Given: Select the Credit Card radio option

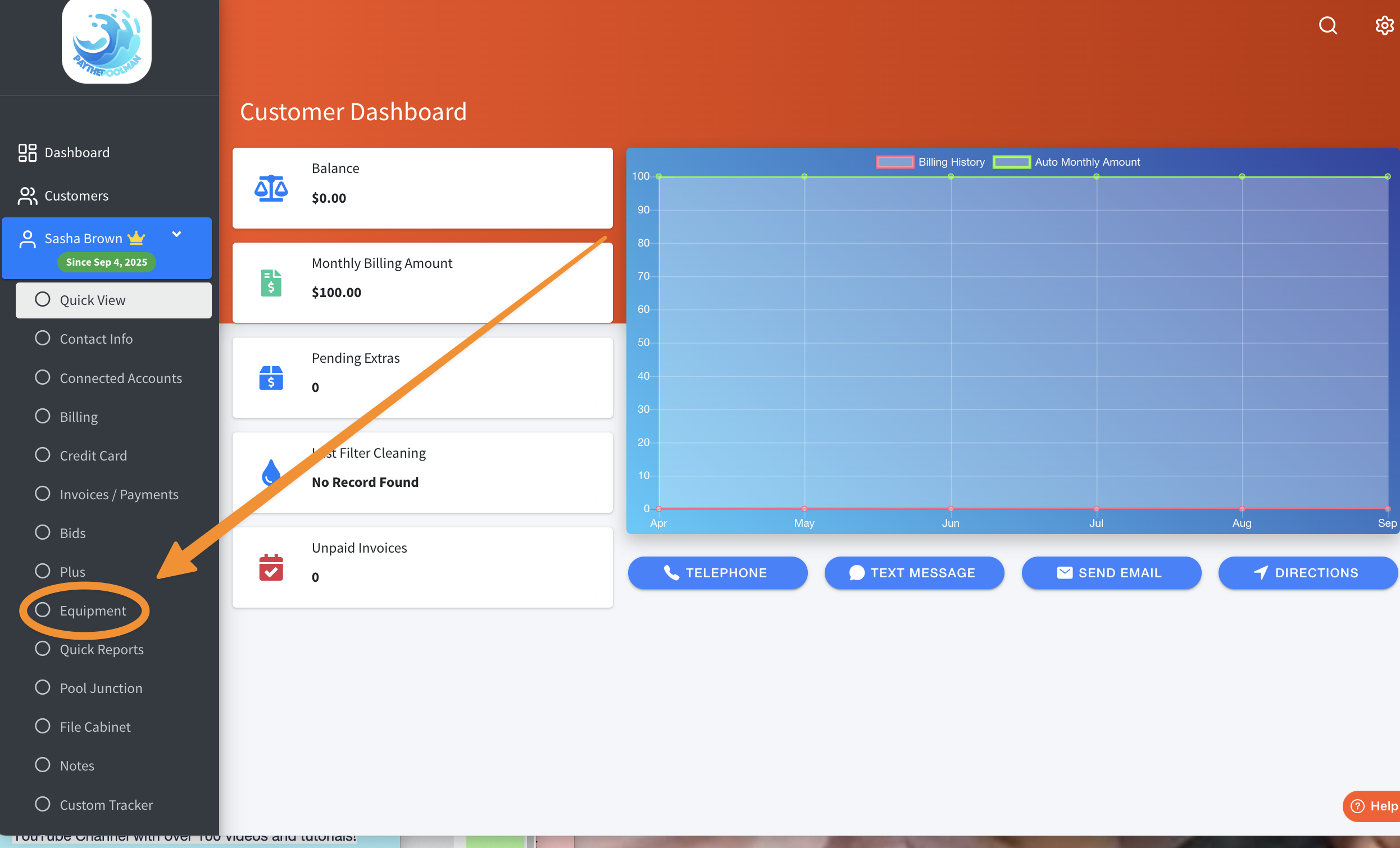Looking at the screenshot, I should (x=43, y=455).
